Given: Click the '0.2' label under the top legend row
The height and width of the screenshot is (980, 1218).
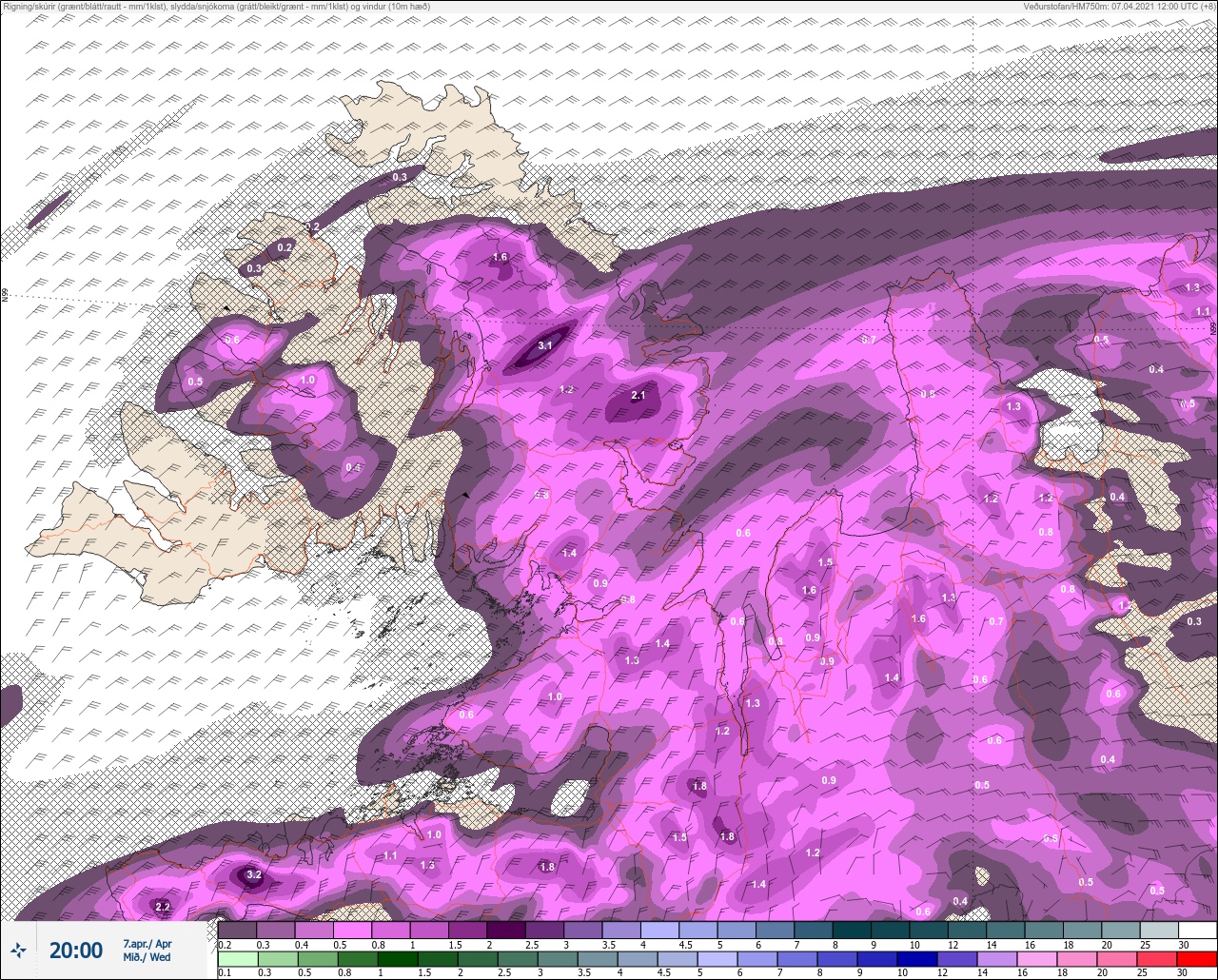Looking at the screenshot, I should (225, 944).
